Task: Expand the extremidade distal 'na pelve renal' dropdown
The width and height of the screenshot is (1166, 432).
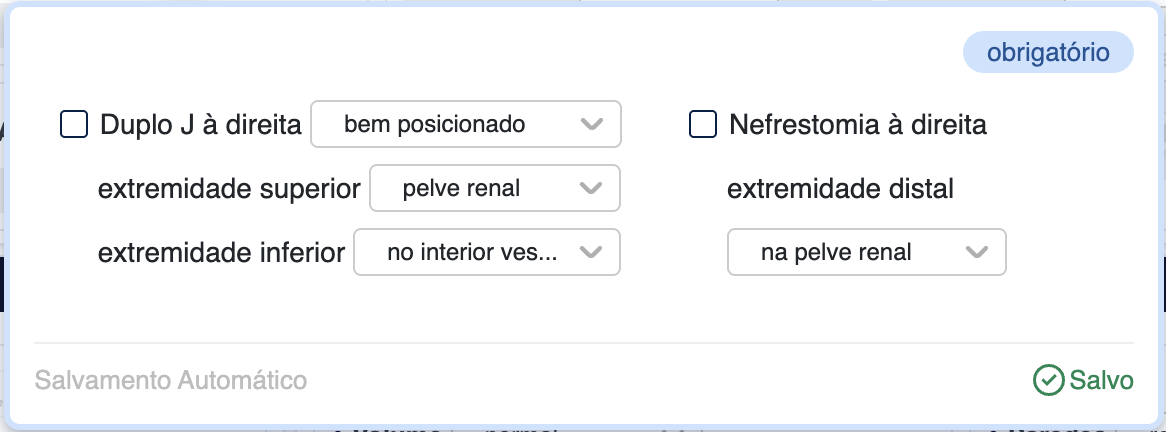Action: point(850,252)
